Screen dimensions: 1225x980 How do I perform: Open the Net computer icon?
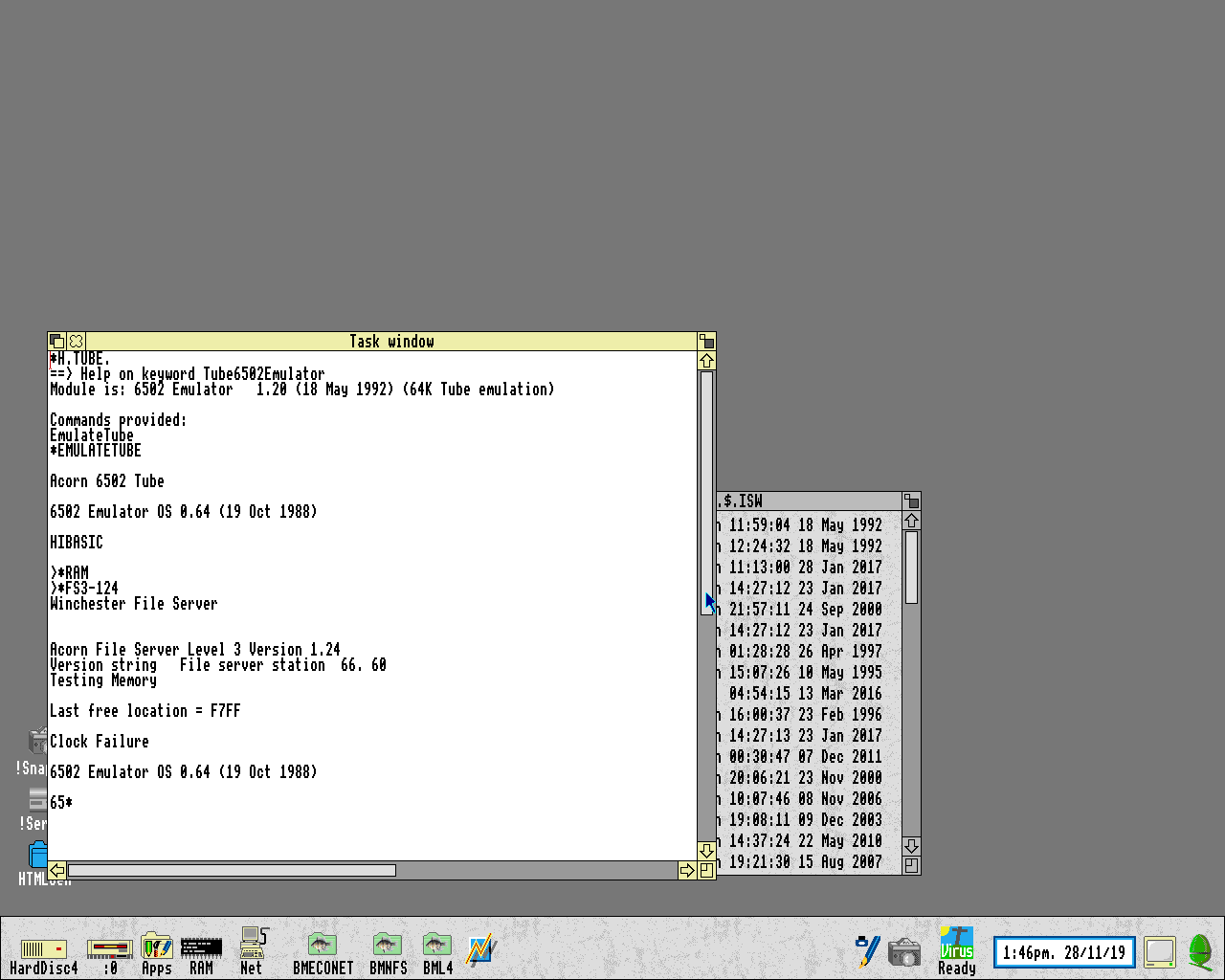[253, 944]
